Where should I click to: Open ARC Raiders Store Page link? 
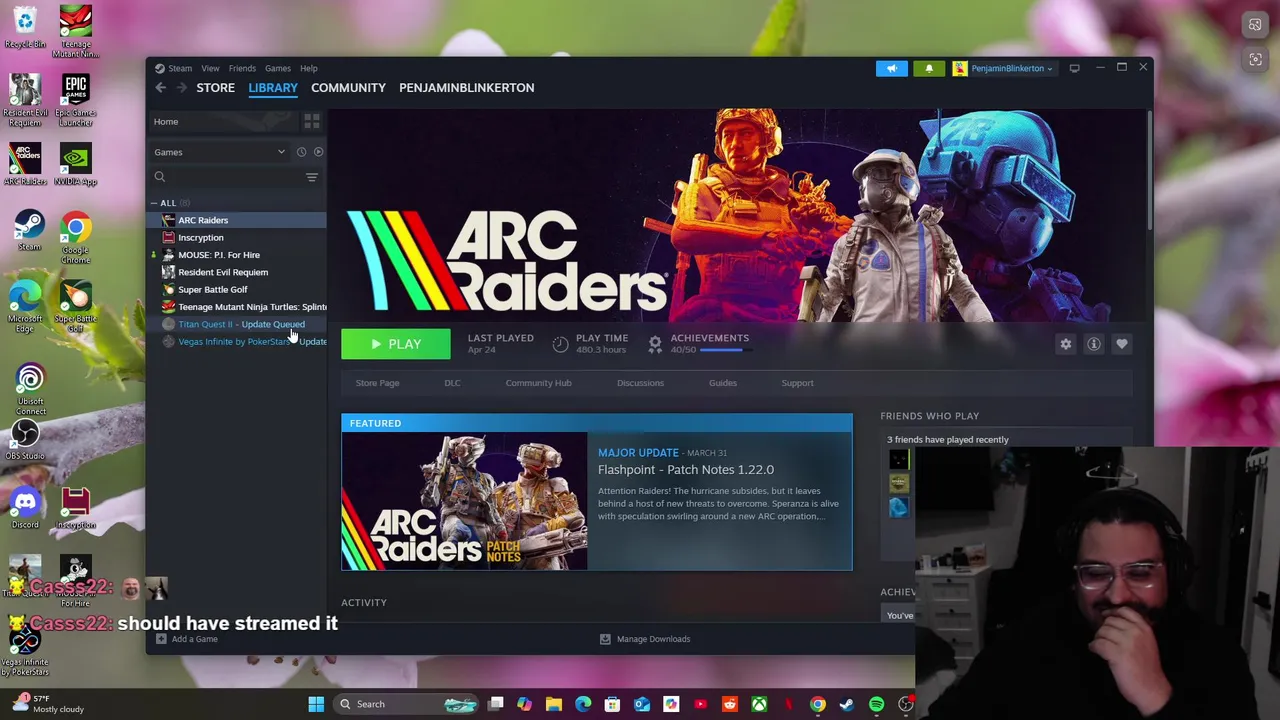coord(377,383)
